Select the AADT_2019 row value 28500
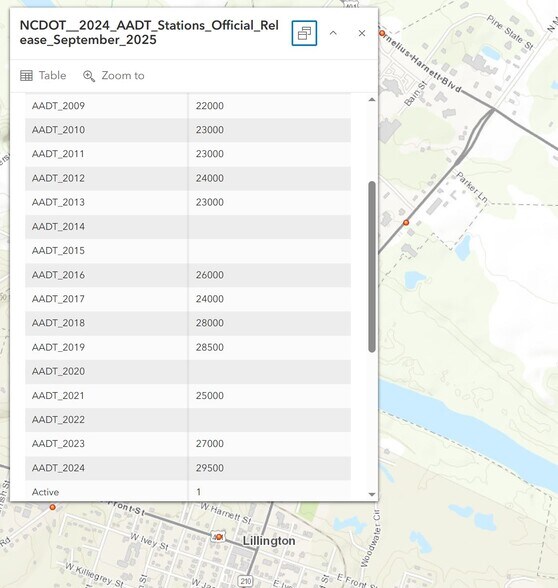Screen dimensions: 558x588 (x=210, y=347)
